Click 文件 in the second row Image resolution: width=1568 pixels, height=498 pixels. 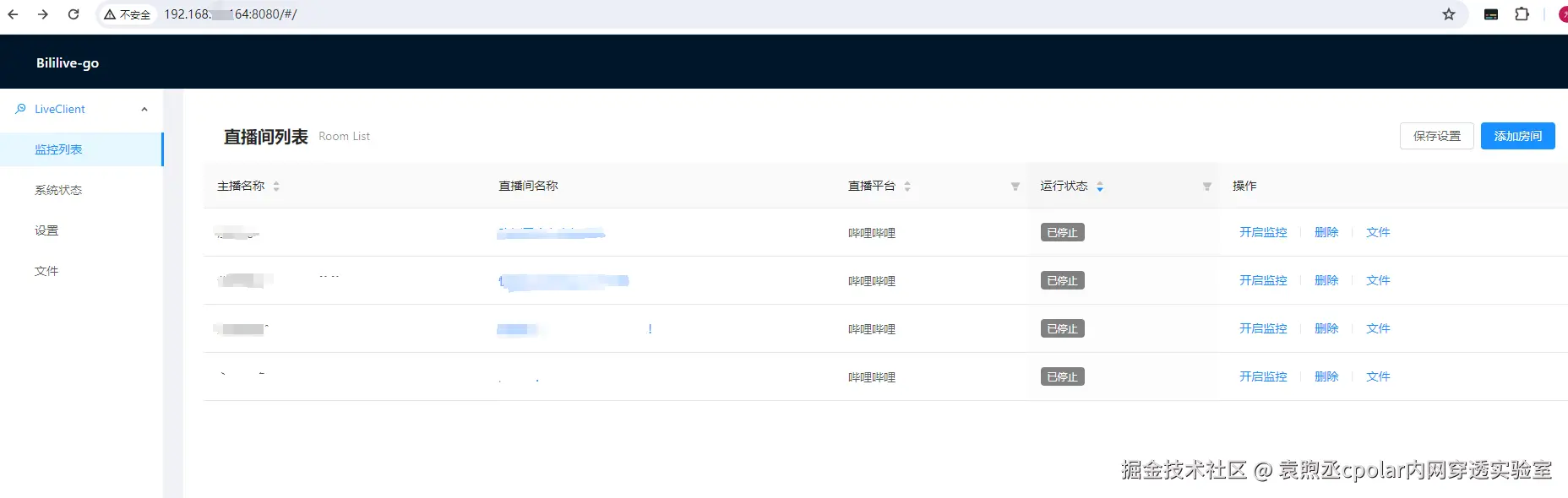[x=1378, y=280]
